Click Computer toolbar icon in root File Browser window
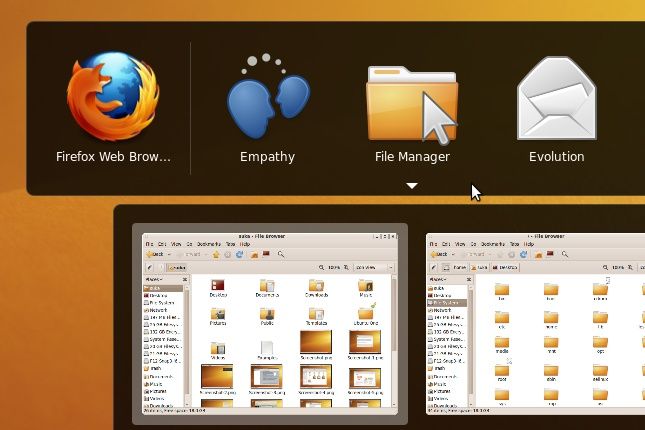 pos(550,254)
